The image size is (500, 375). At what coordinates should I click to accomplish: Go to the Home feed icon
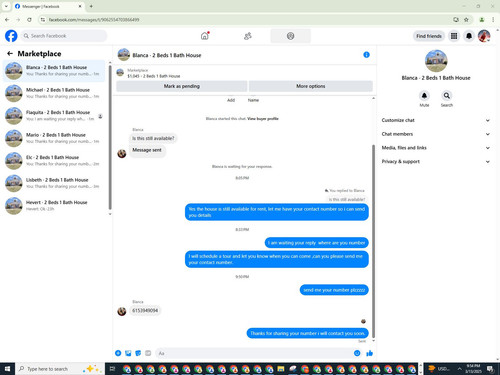click(205, 36)
